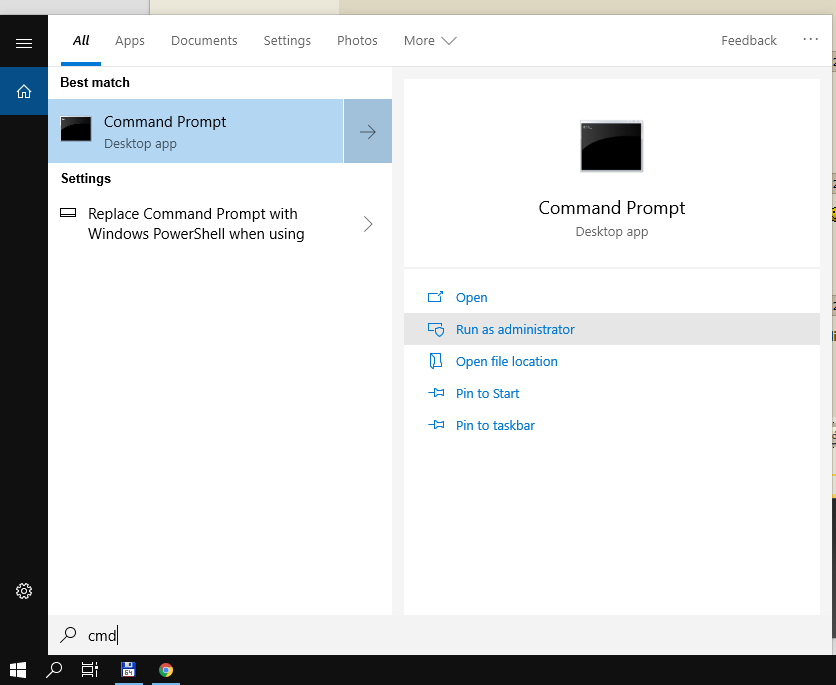Open Google Chrome from the taskbar
Screen dimensions: 836x685
[x=166, y=670]
